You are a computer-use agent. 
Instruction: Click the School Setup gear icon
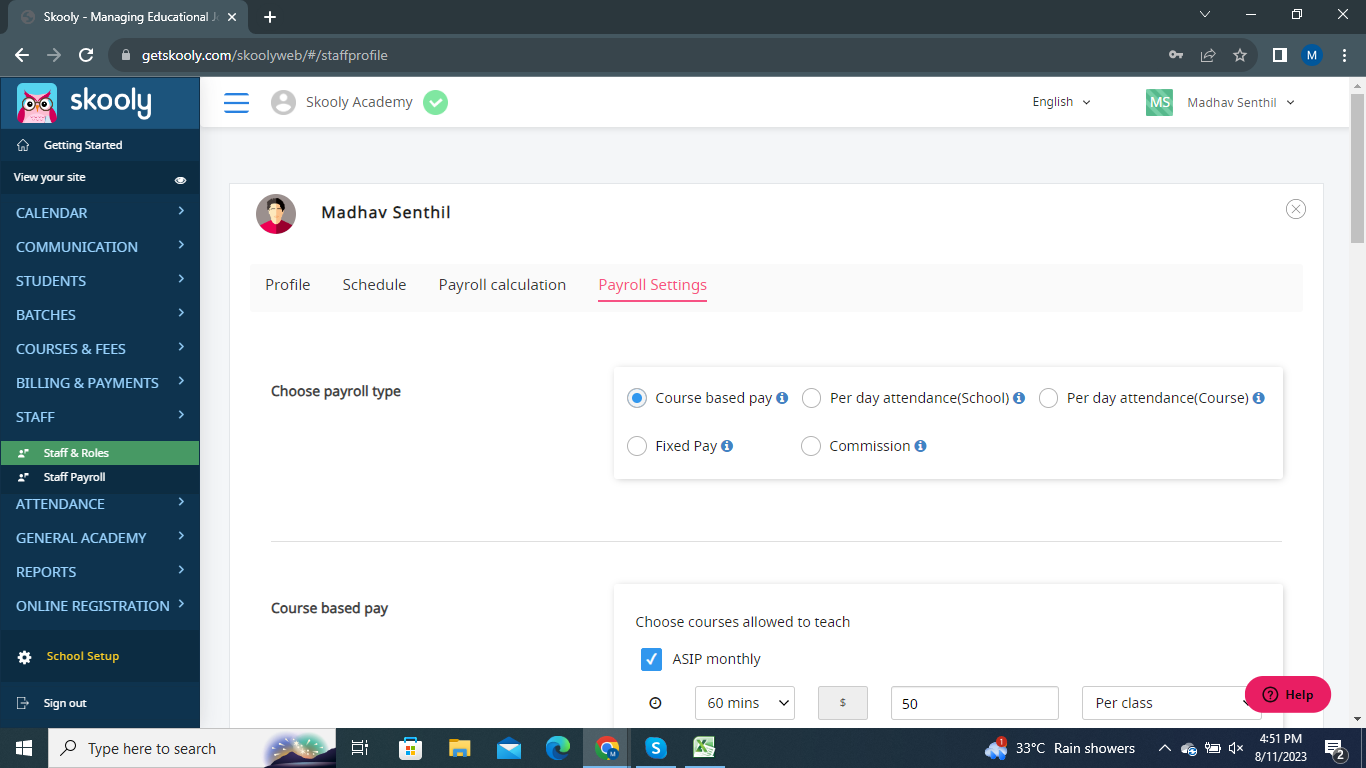[24, 657]
